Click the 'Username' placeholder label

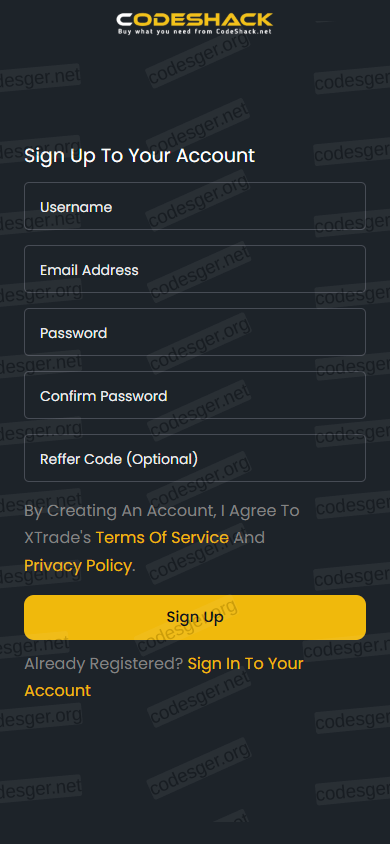[76, 207]
